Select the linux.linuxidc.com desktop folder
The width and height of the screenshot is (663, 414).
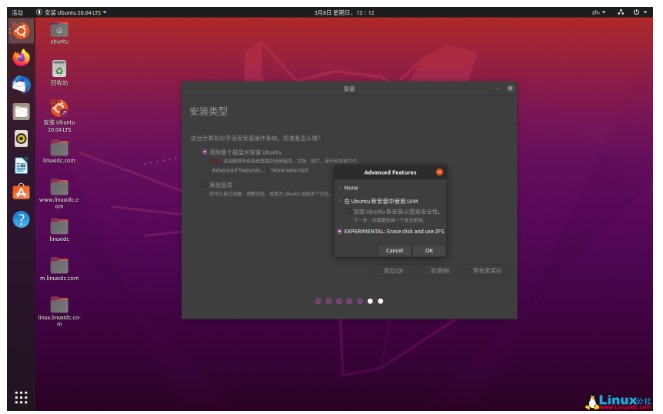[x=59, y=312]
